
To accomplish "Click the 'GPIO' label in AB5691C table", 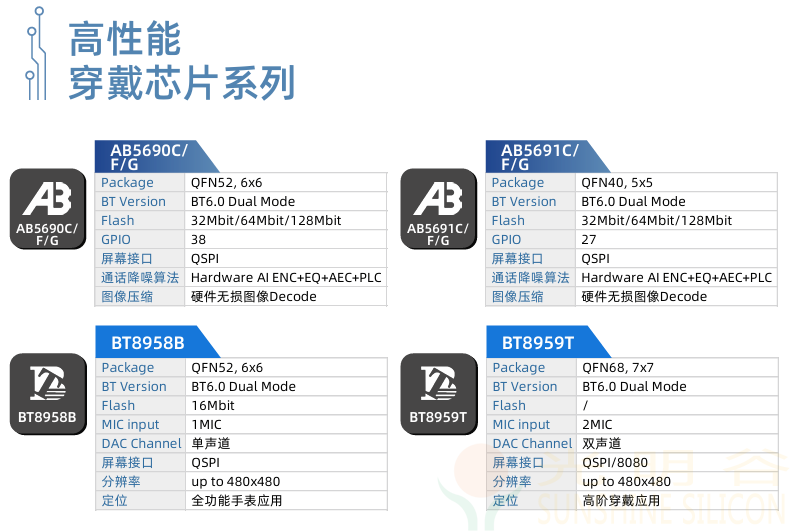I will tap(506, 239).
